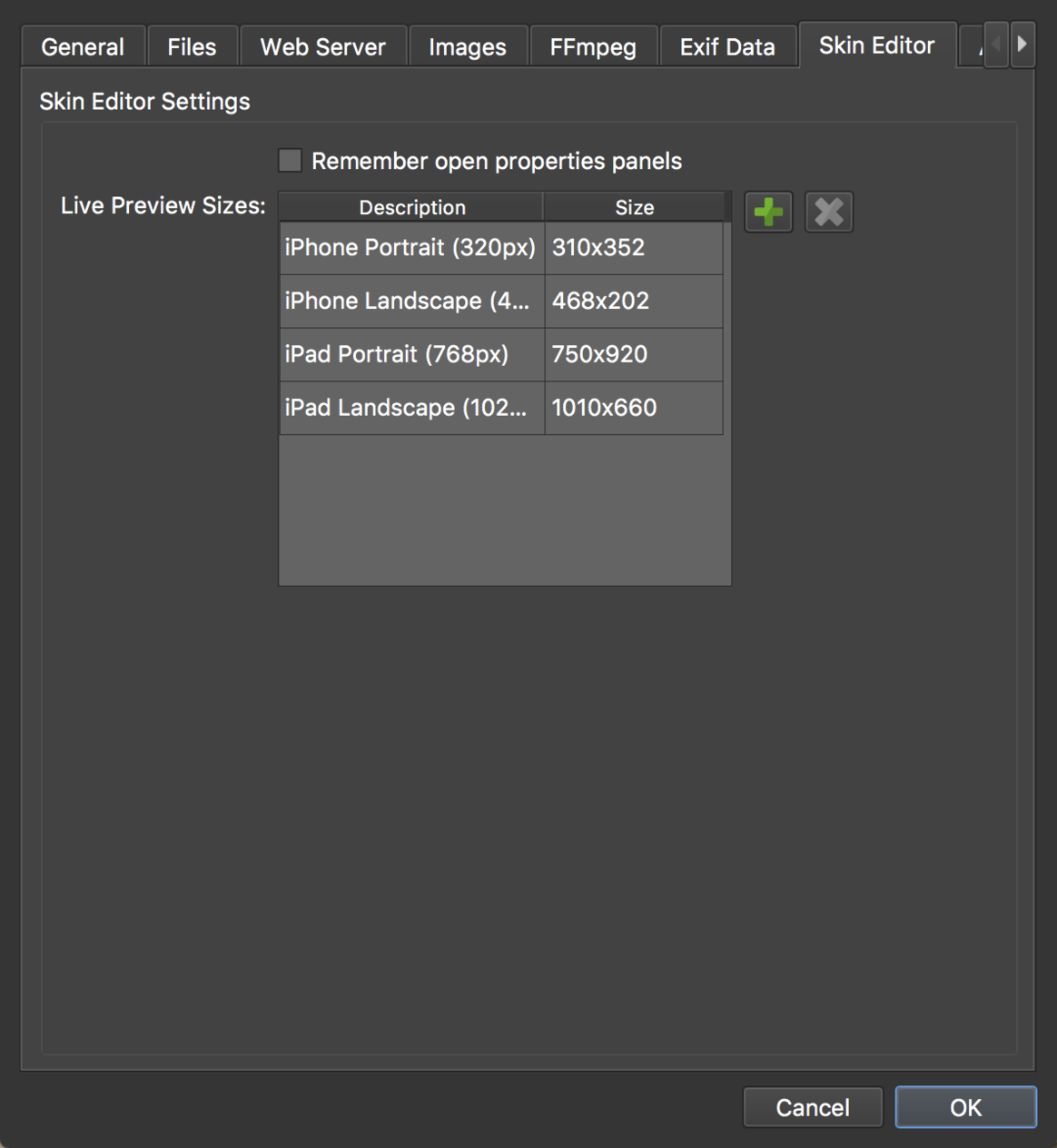
Task: Open the Files tab
Action: (192, 47)
